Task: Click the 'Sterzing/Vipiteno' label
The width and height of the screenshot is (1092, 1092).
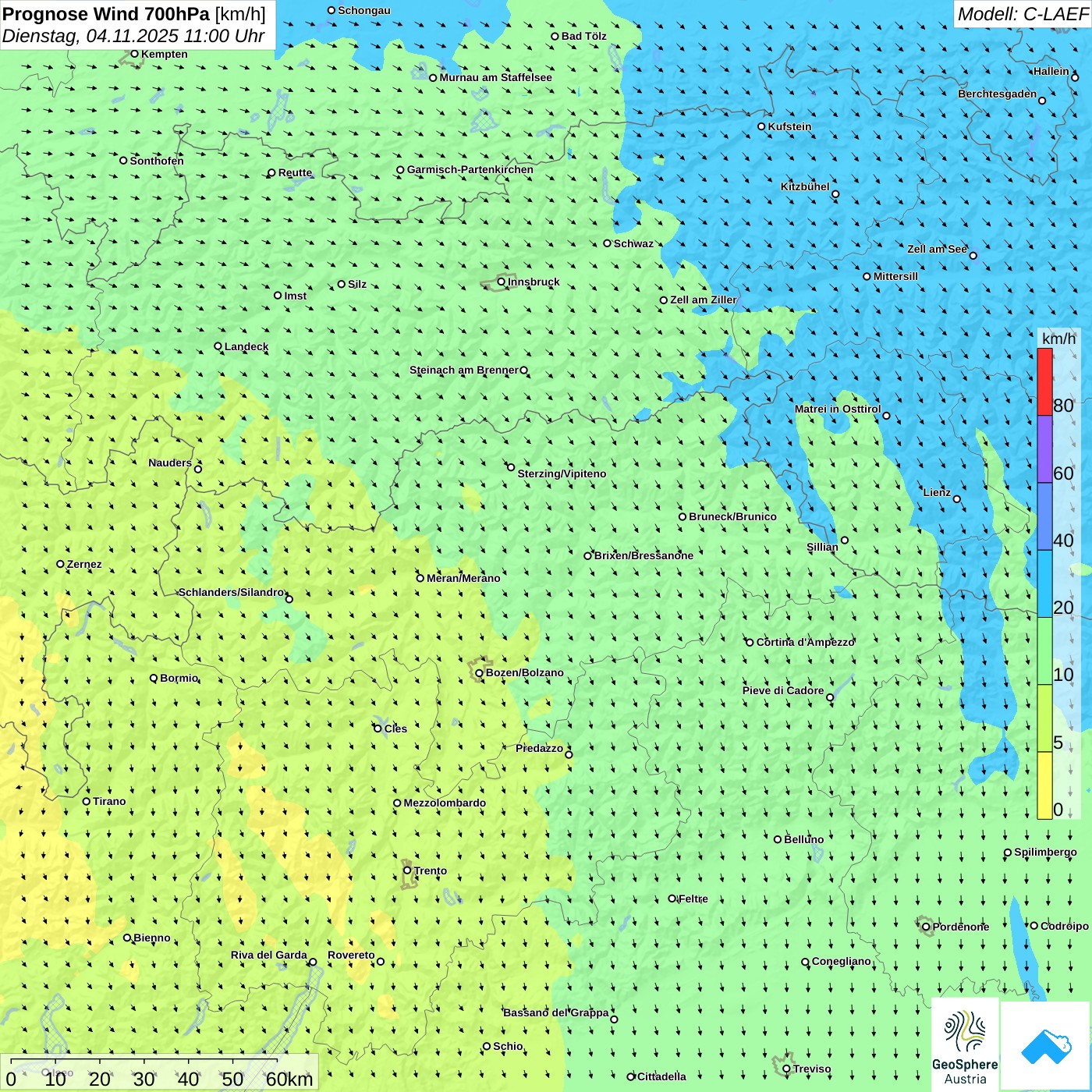Action: click(x=562, y=473)
